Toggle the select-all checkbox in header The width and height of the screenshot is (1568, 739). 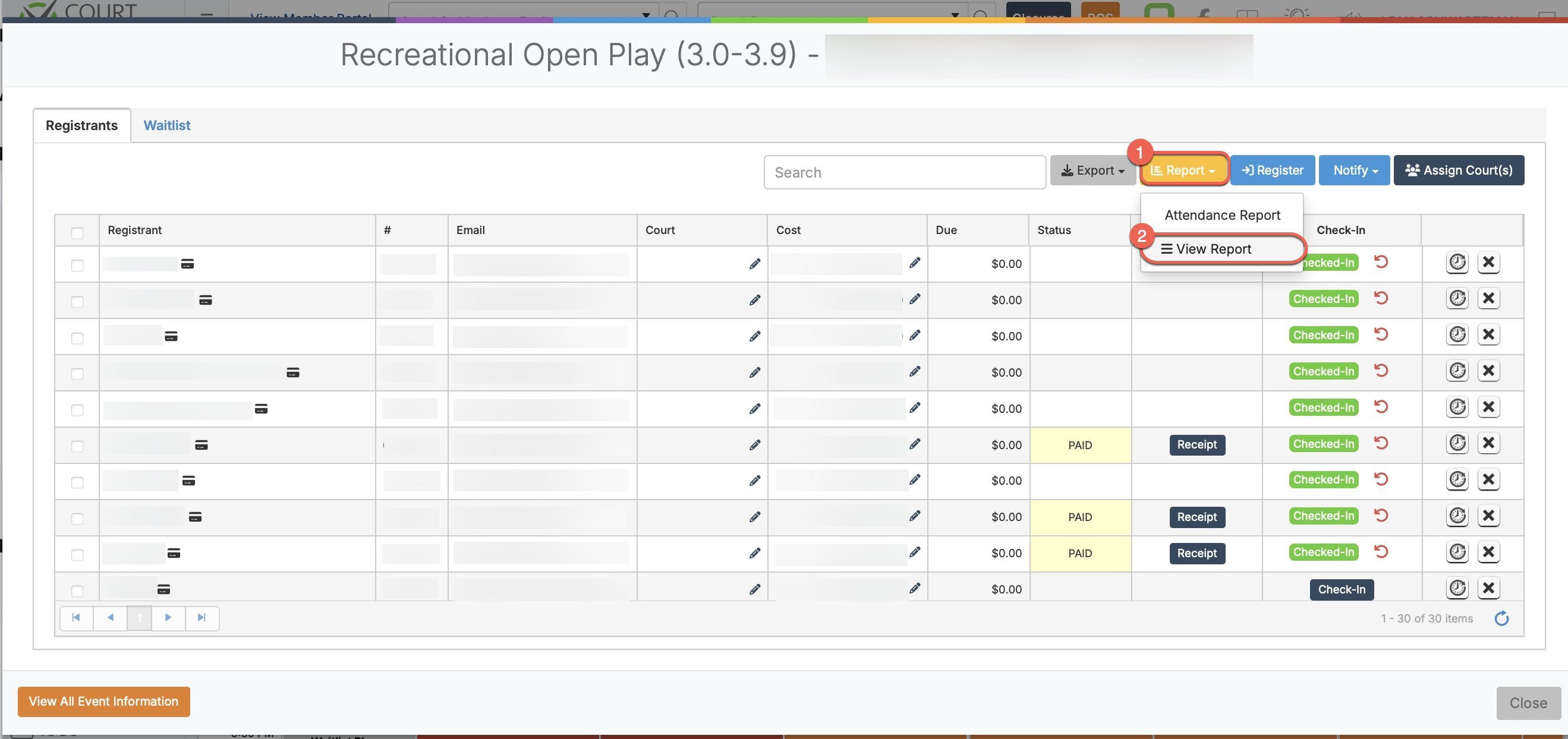pos(77,231)
